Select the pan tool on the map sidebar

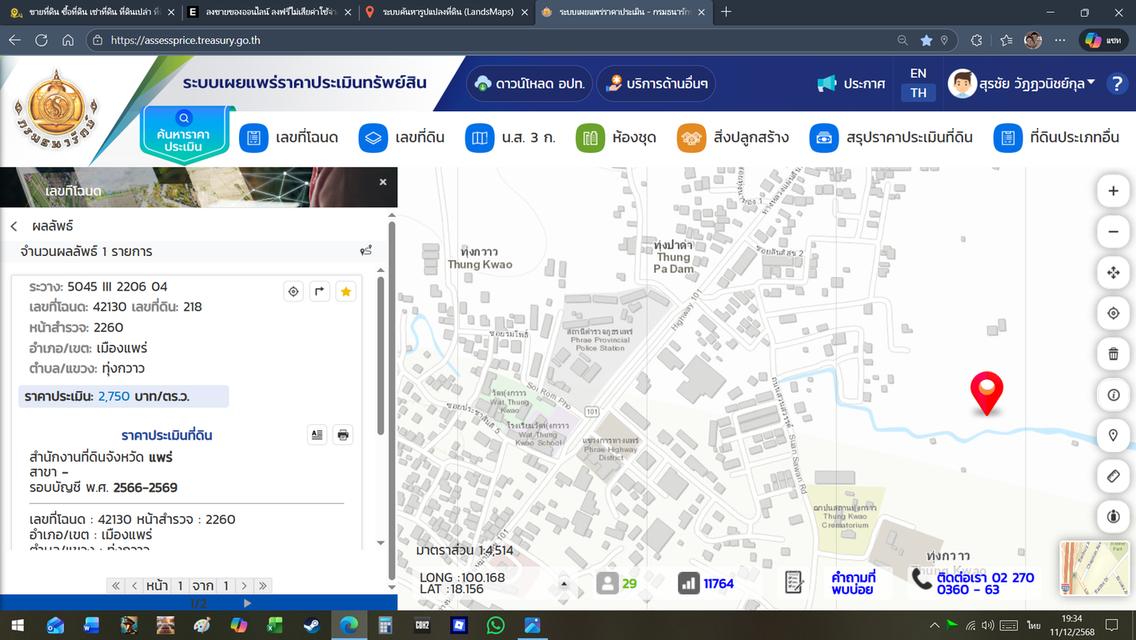[x=1113, y=272]
